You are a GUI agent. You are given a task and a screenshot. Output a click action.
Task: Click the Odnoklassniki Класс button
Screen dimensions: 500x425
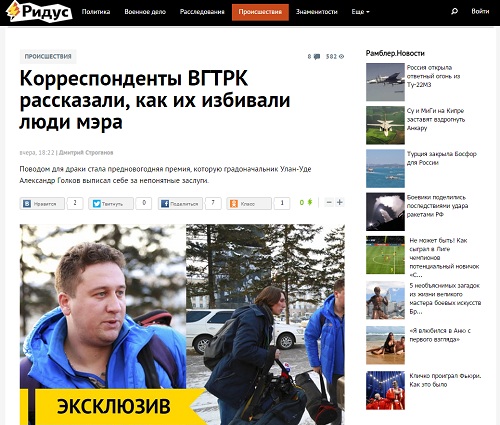[249, 203]
